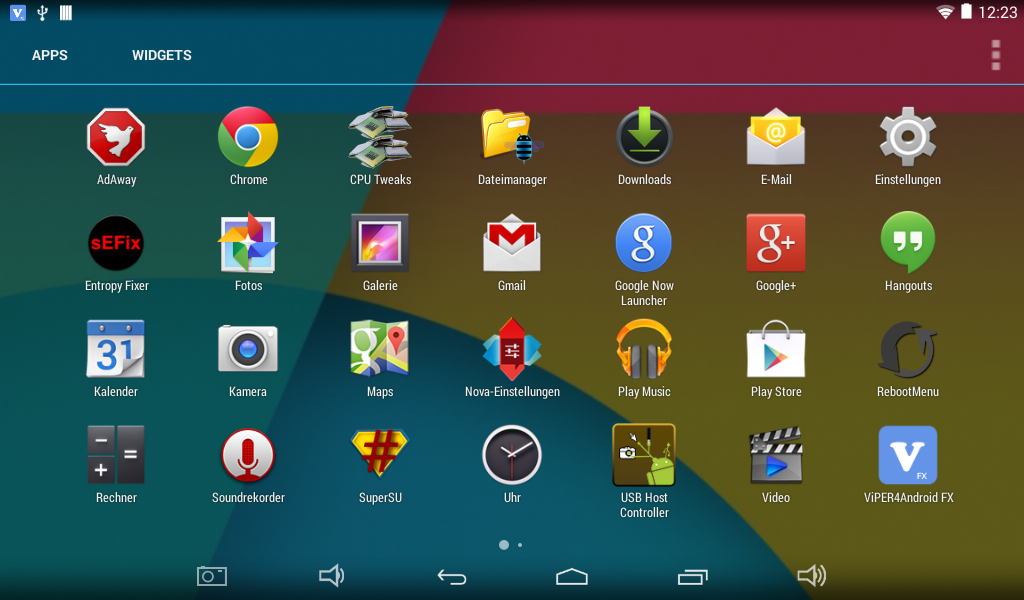Image resolution: width=1024 pixels, height=600 pixels.
Task: Switch to the WIDGETS tab
Action: 162,55
